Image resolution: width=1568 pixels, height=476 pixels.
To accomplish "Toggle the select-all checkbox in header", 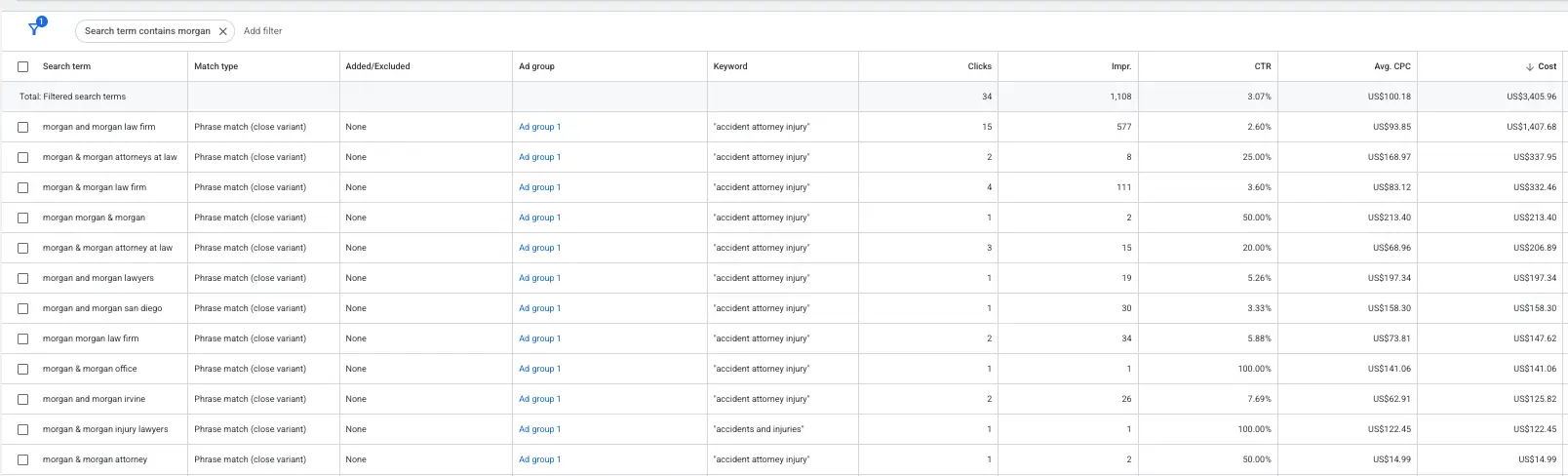I will (23, 66).
